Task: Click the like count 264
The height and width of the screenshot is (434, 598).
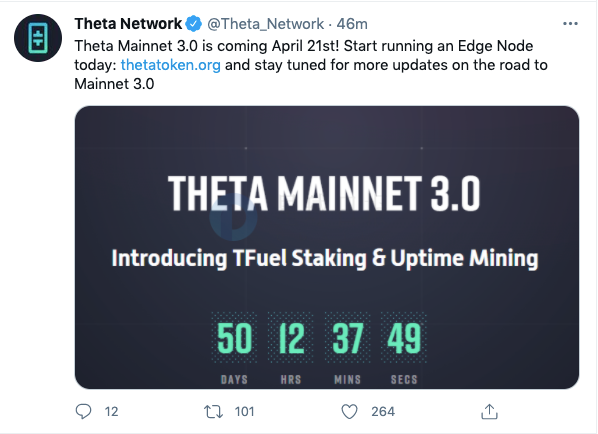Action: point(383,411)
